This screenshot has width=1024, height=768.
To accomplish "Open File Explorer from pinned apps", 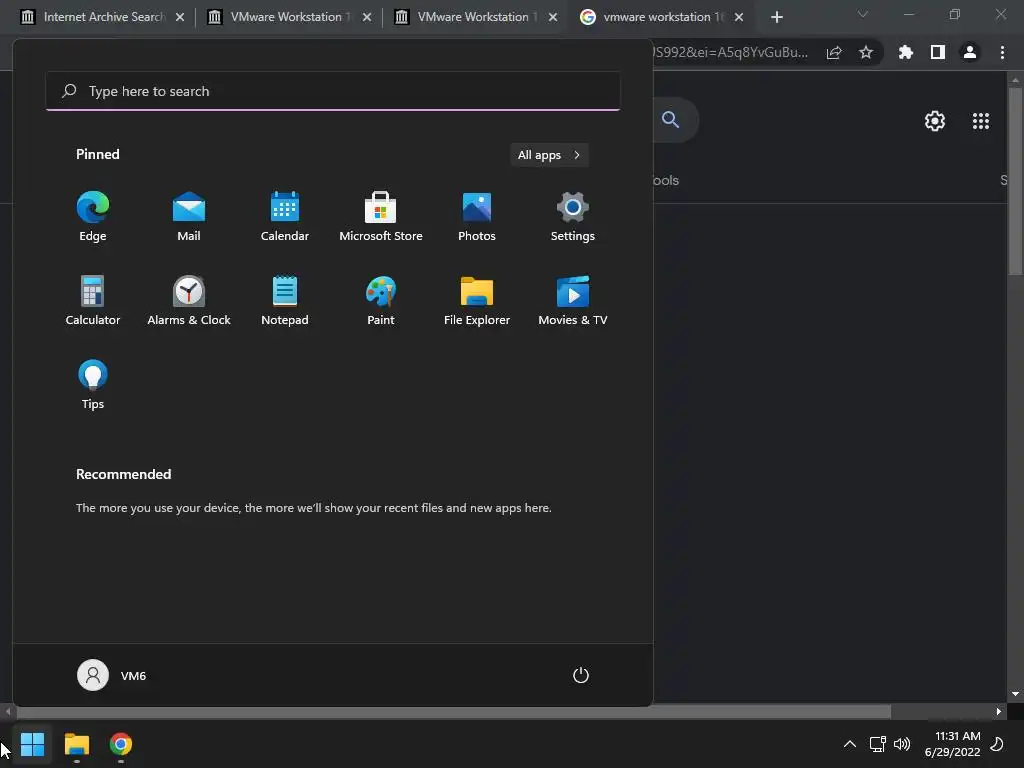I will tap(477, 301).
